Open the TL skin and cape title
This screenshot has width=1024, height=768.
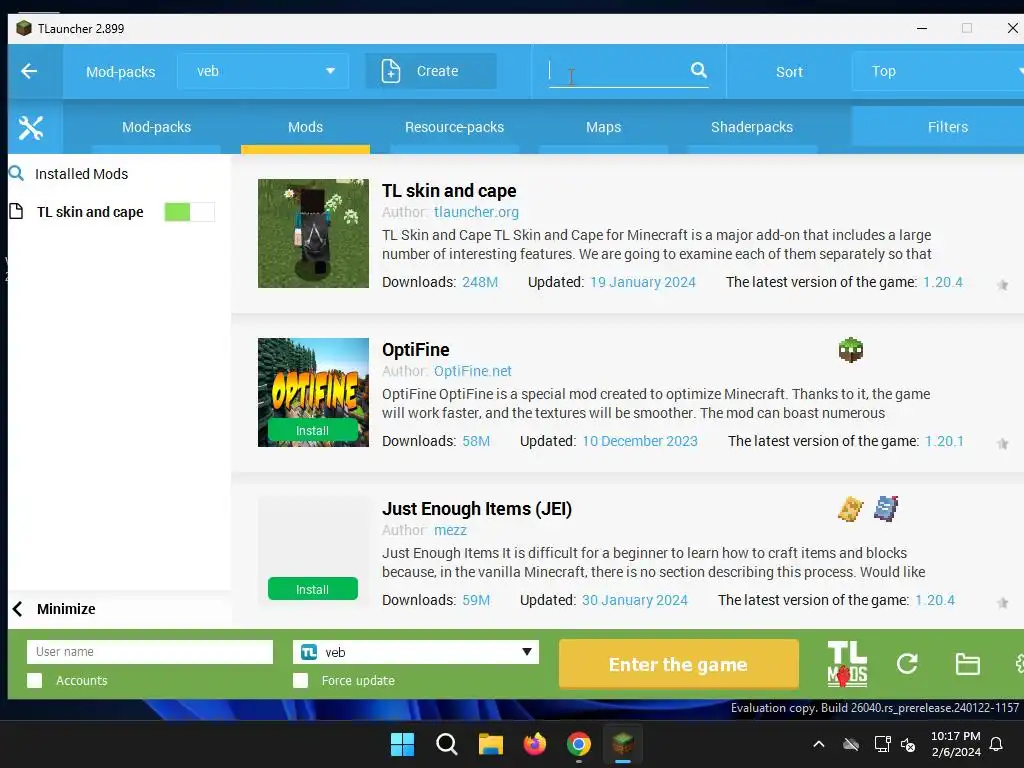coord(449,191)
